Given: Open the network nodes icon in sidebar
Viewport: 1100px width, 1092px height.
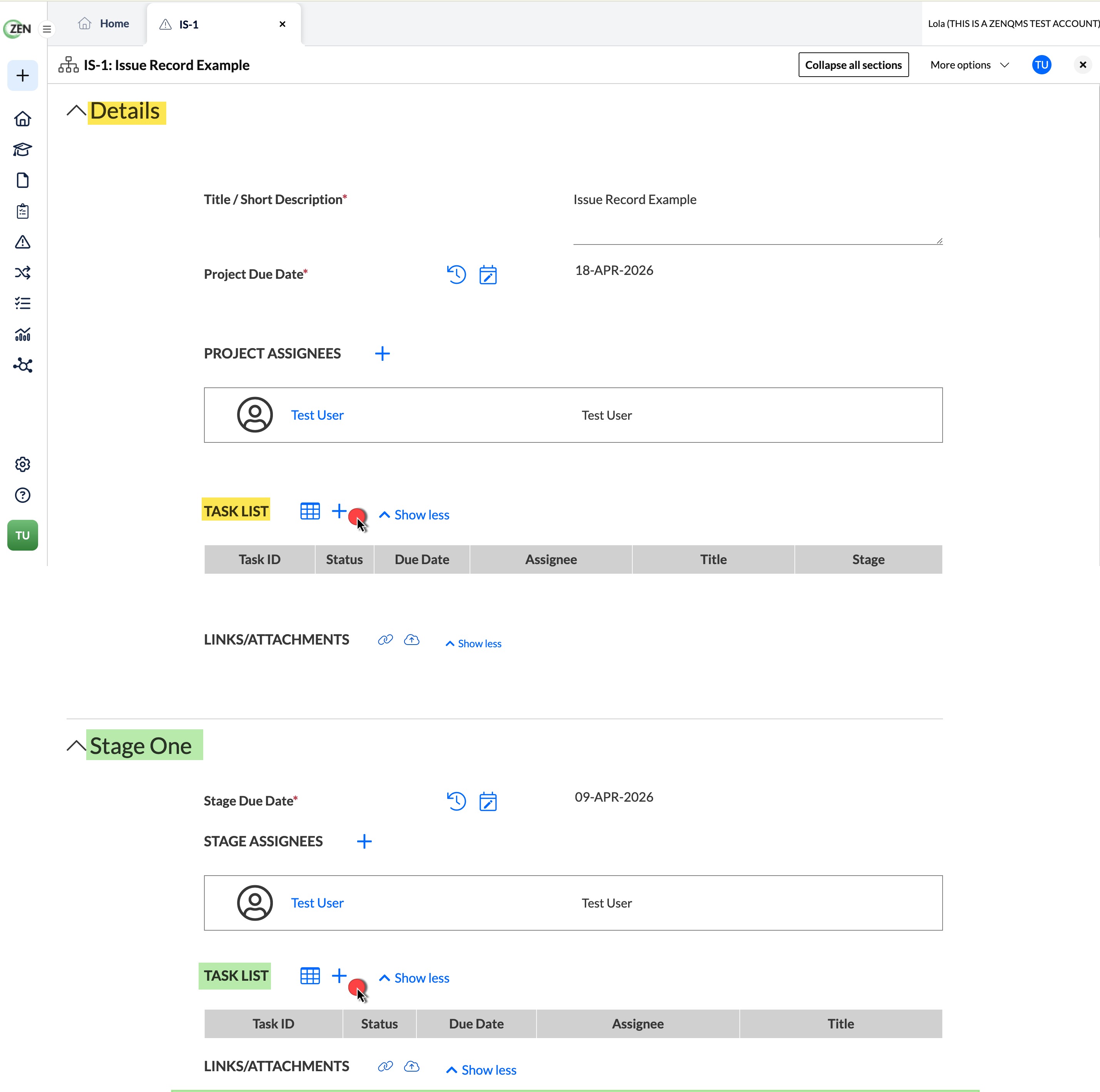Looking at the screenshot, I should pyautogui.click(x=23, y=365).
